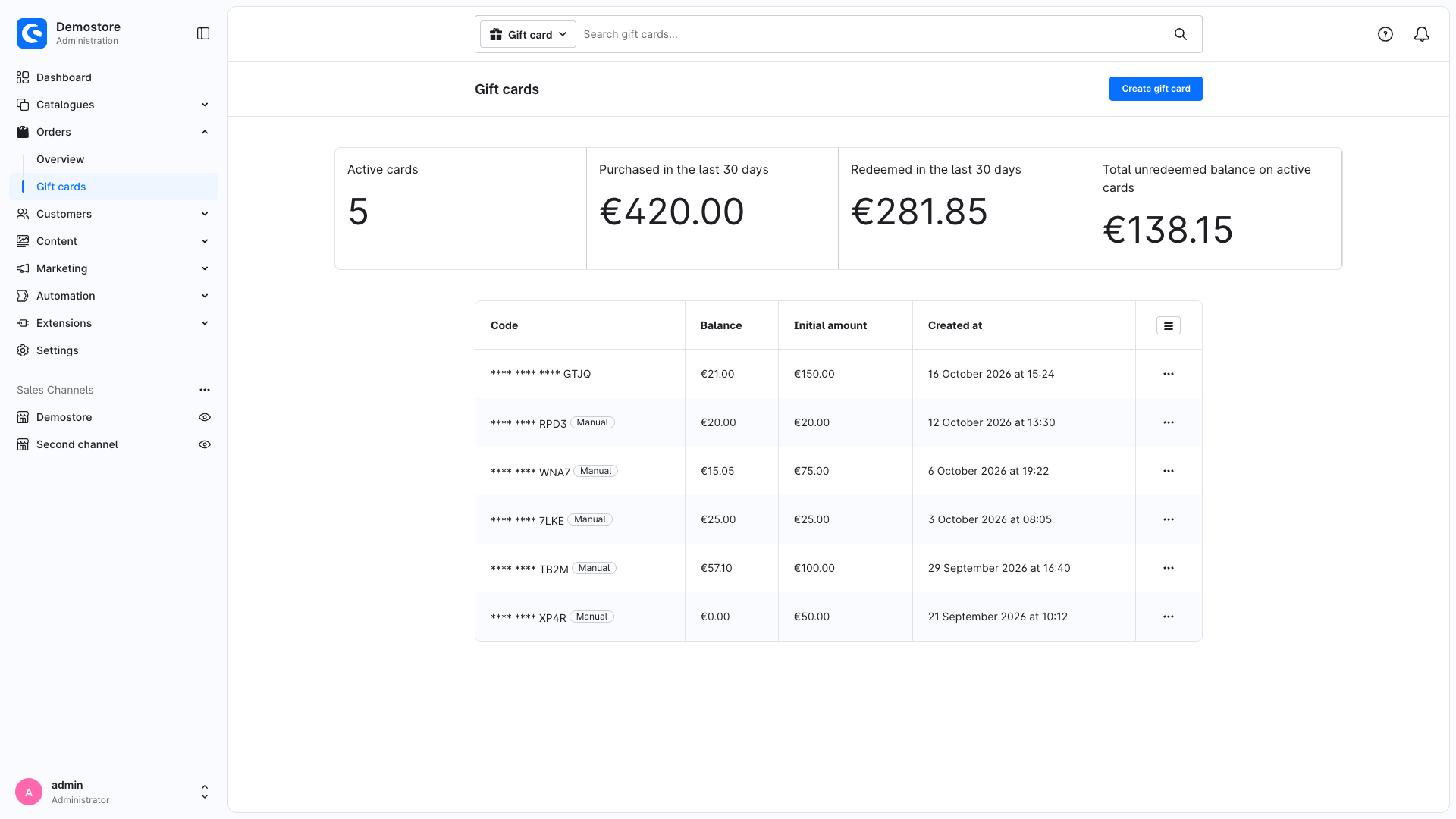Screen dimensions: 1456x819
Task: Toggle Demostore channel visibility eye
Action: pyautogui.click(x=205, y=417)
